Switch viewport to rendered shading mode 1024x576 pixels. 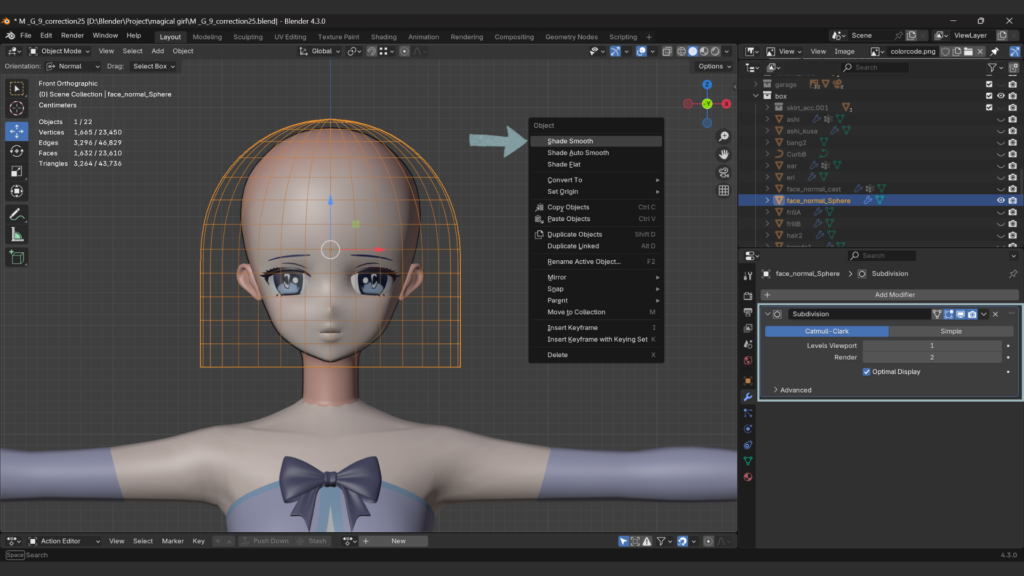tap(714, 51)
